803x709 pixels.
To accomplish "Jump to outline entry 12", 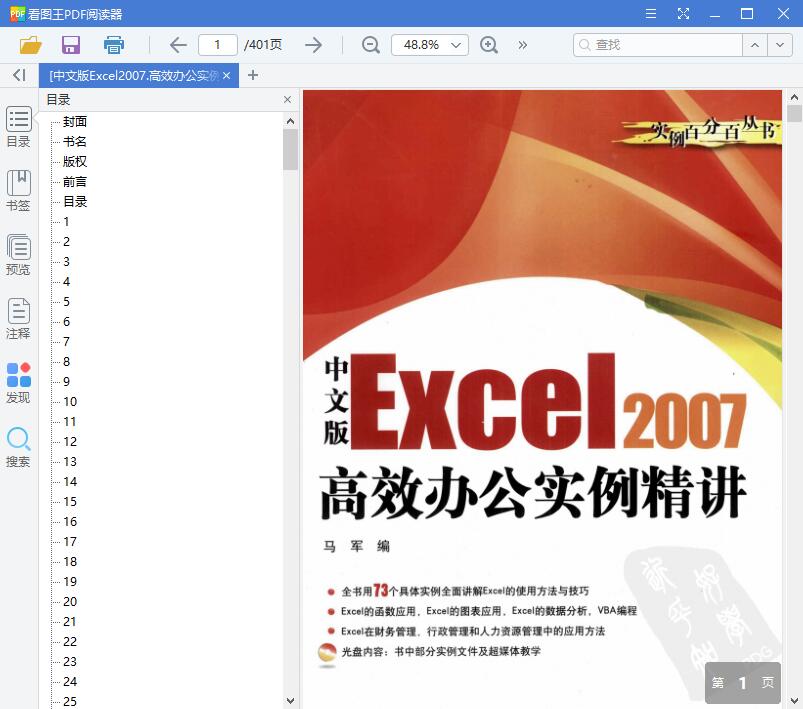I will coord(70,441).
